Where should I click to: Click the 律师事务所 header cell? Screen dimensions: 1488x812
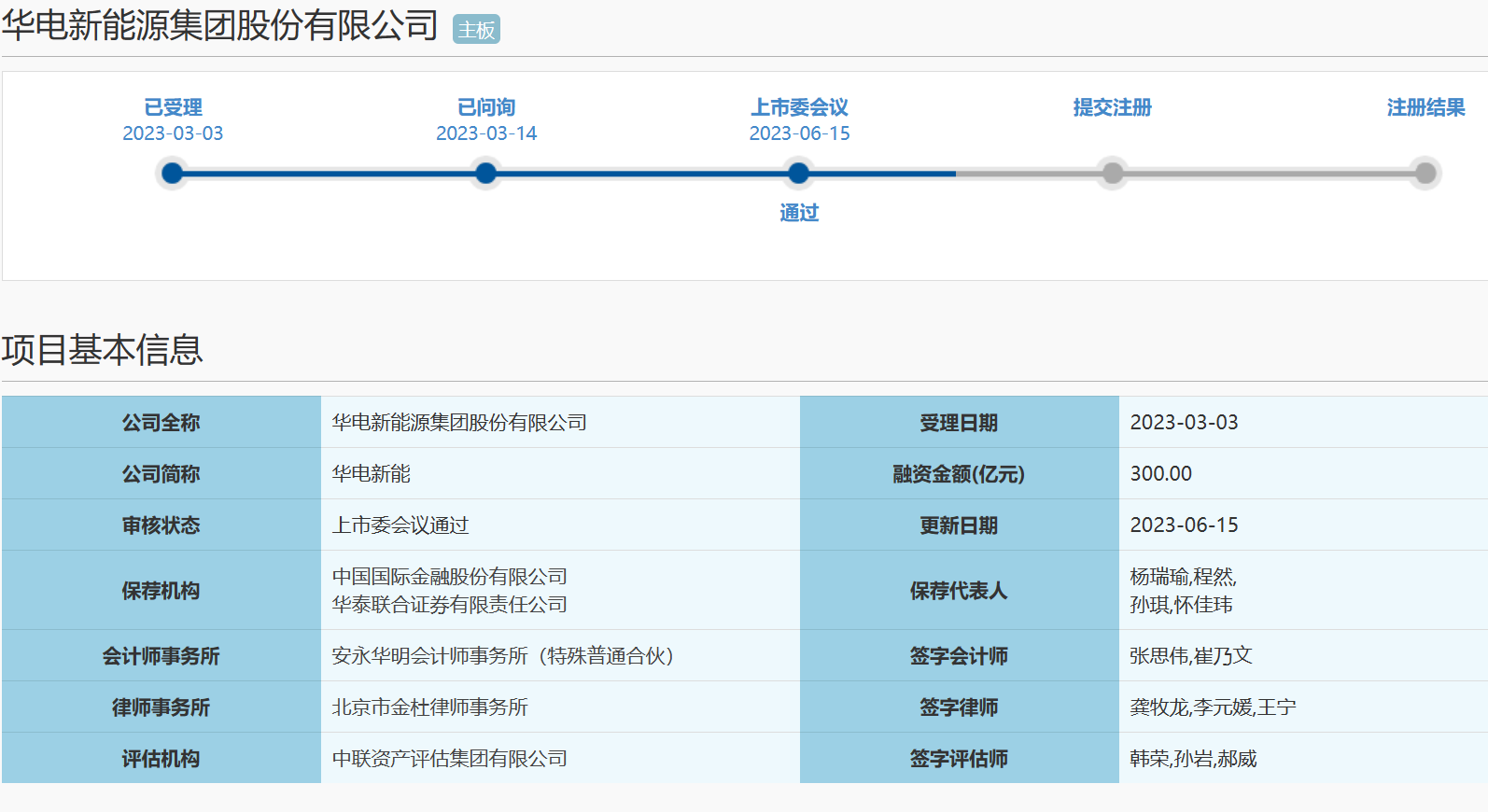[161, 707]
